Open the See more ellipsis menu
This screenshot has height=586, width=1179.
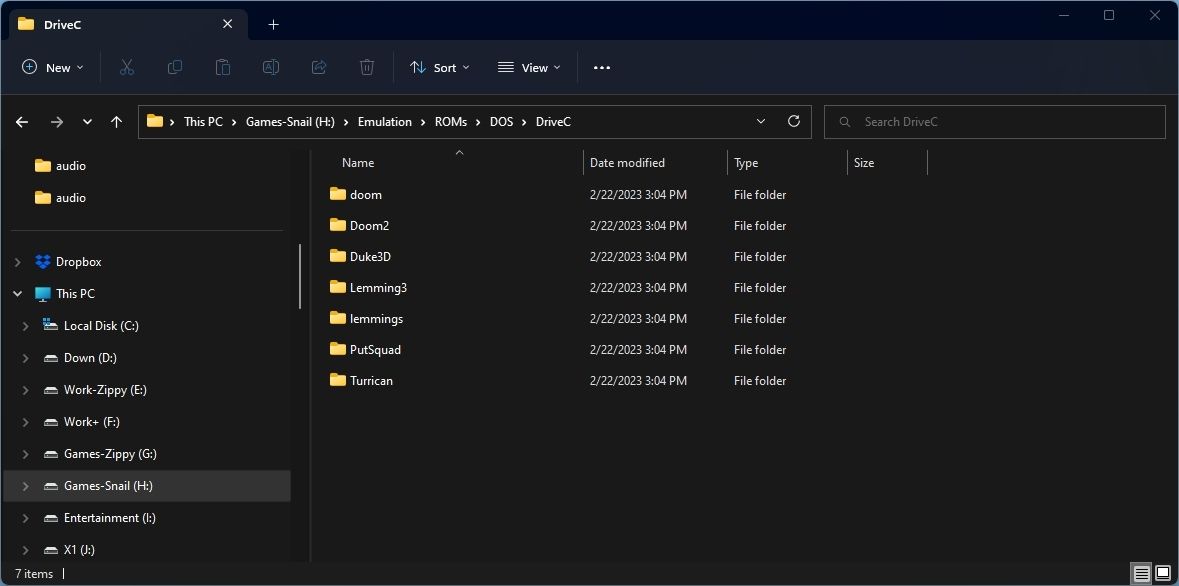pos(601,67)
